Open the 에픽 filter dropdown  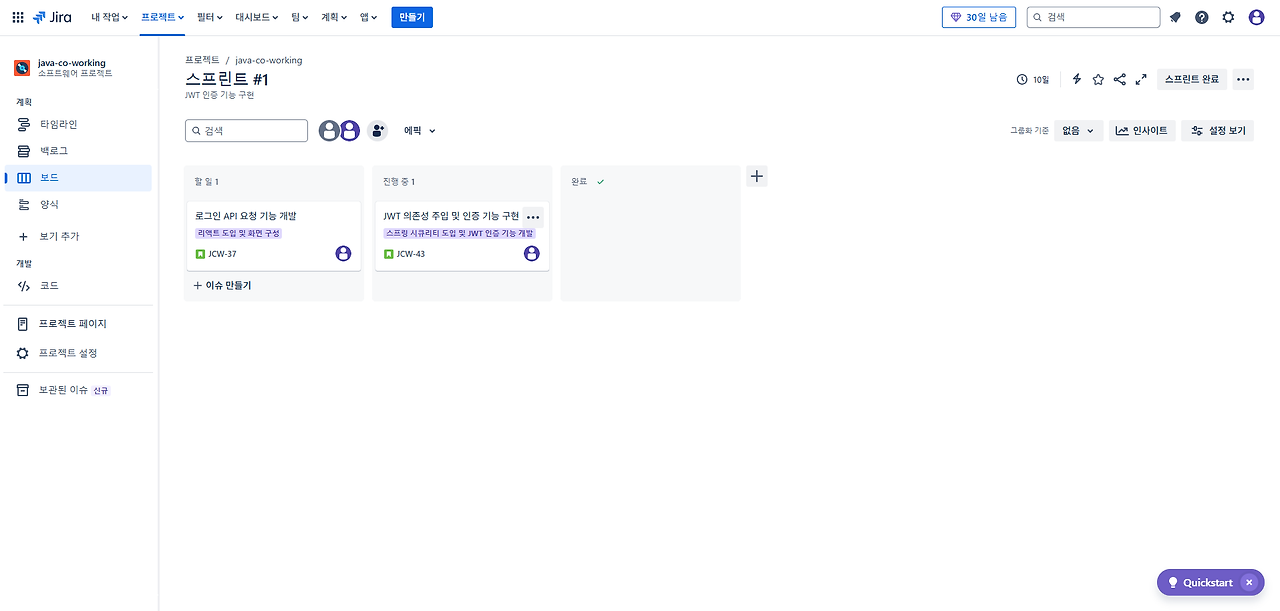point(420,130)
